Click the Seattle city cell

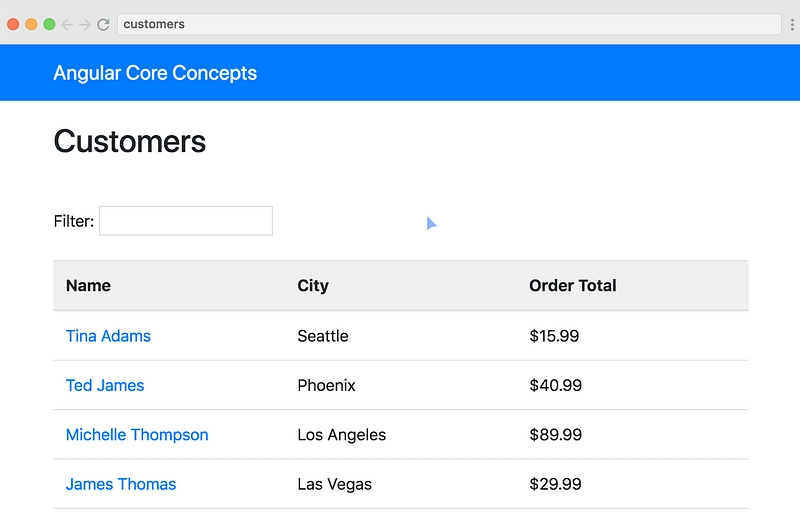coord(323,336)
